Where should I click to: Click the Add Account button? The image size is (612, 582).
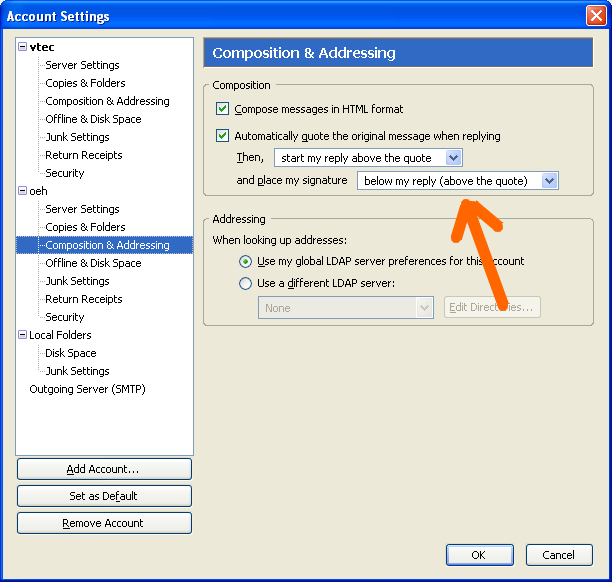(x=104, y=469)
